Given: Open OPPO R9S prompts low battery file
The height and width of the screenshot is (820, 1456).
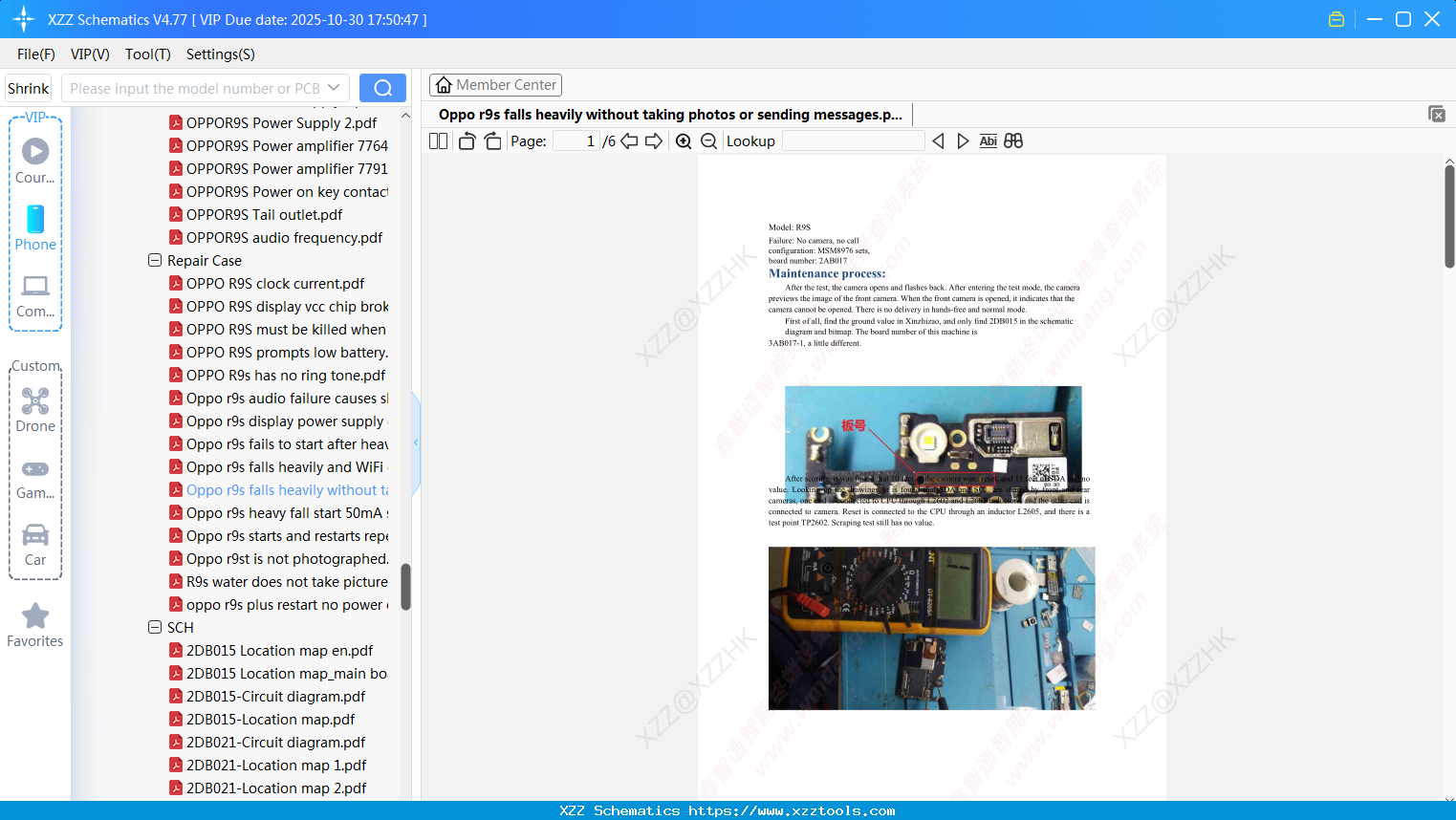Looking at the screenshot, I should click(278, 353).
